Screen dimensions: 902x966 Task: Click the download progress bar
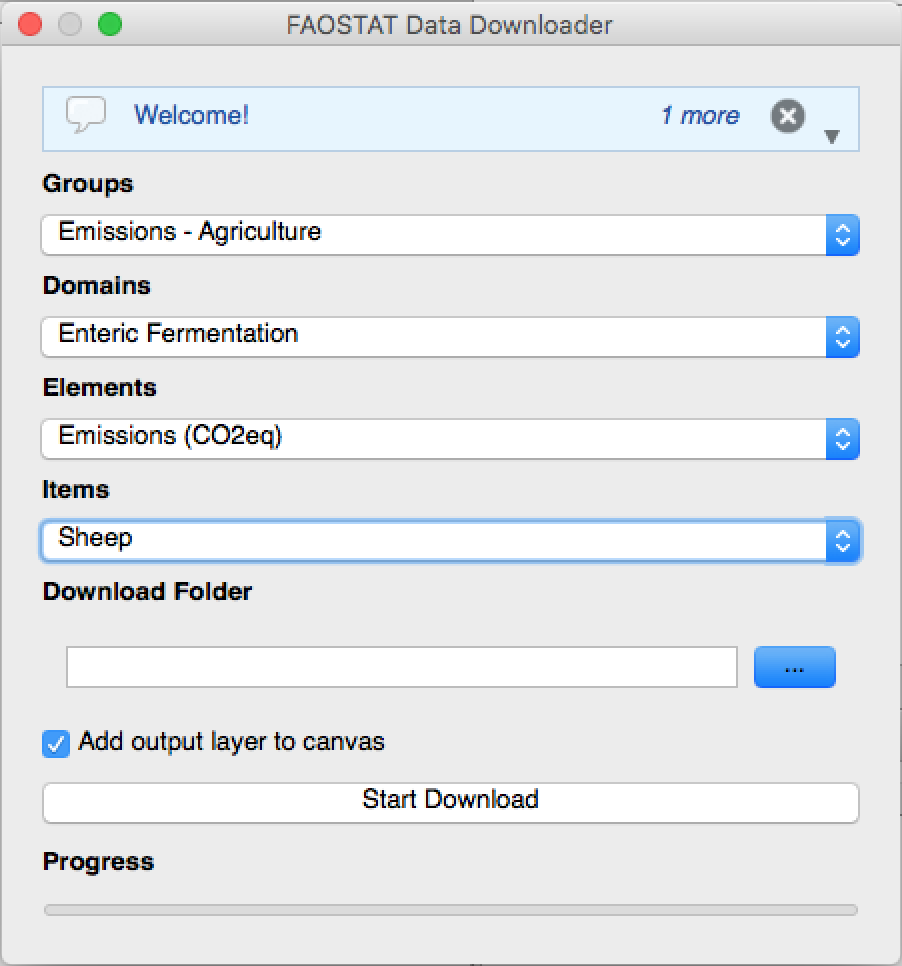coord(450,910)
